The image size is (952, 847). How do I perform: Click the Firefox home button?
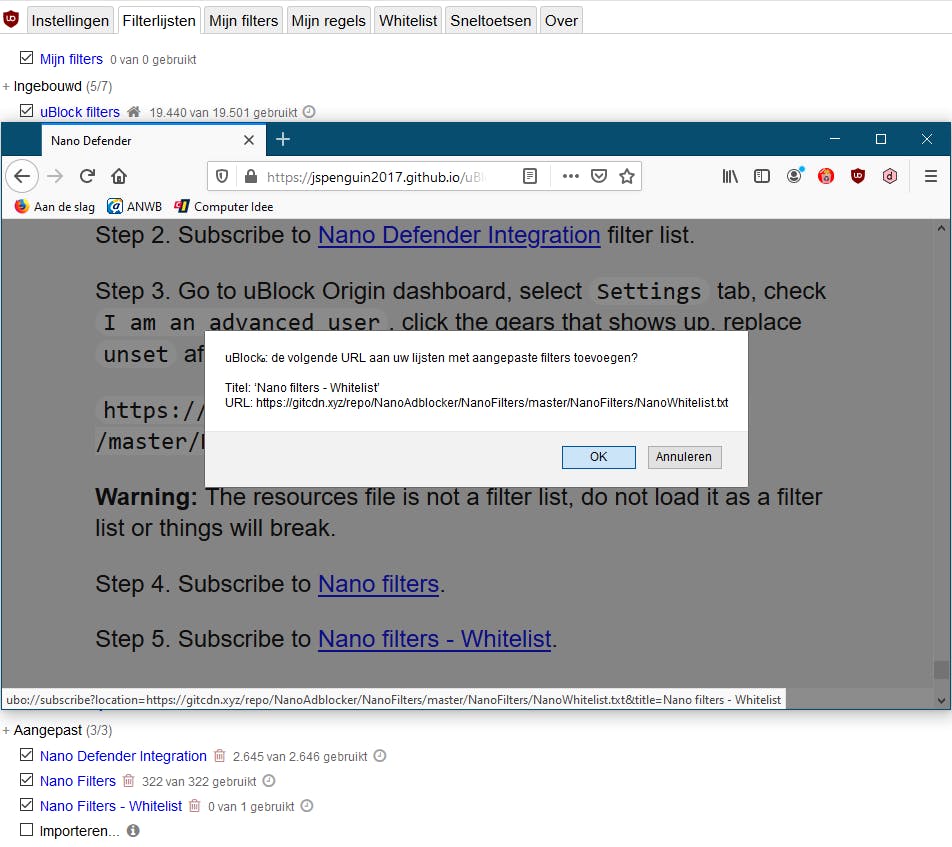tap(119, 177)
